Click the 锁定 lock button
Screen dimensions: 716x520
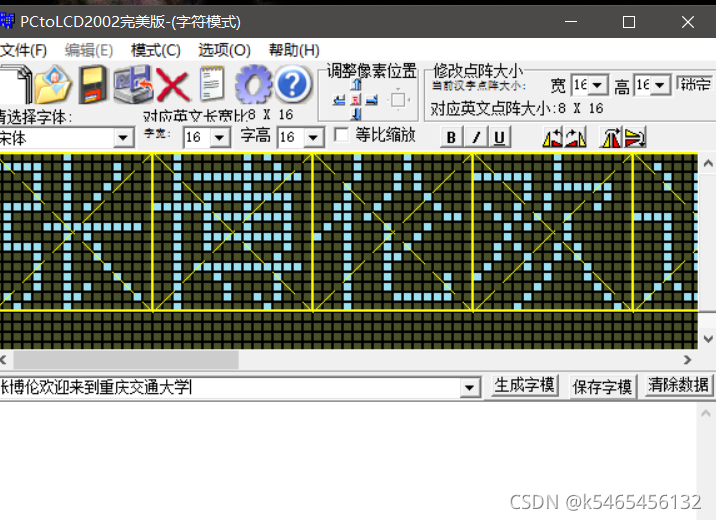(x=695, y=84)
